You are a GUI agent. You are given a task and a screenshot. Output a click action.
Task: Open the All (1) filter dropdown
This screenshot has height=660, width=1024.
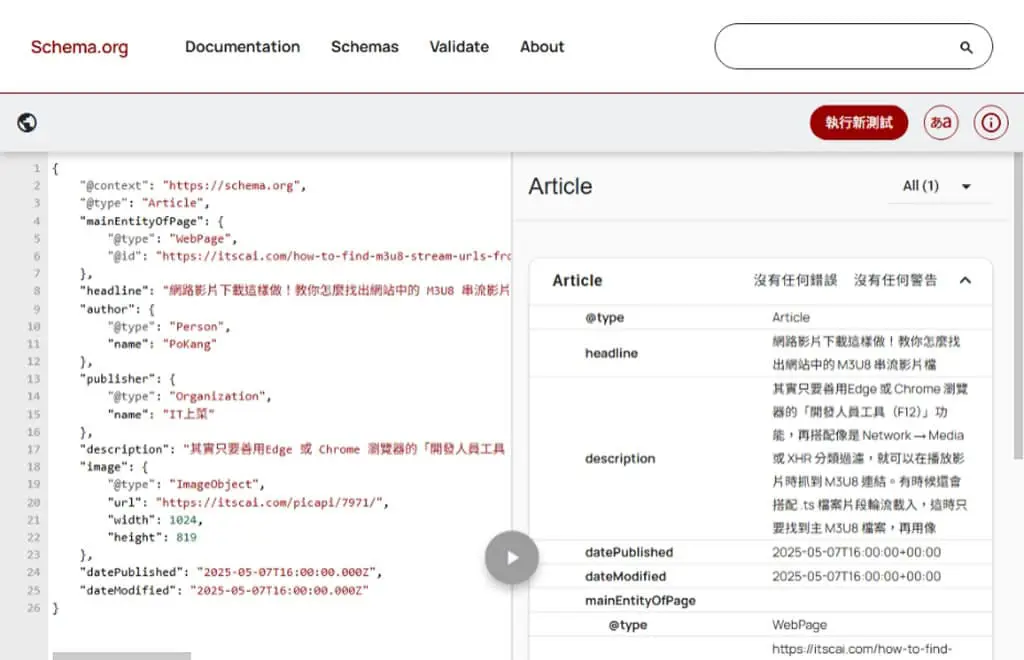938,187
